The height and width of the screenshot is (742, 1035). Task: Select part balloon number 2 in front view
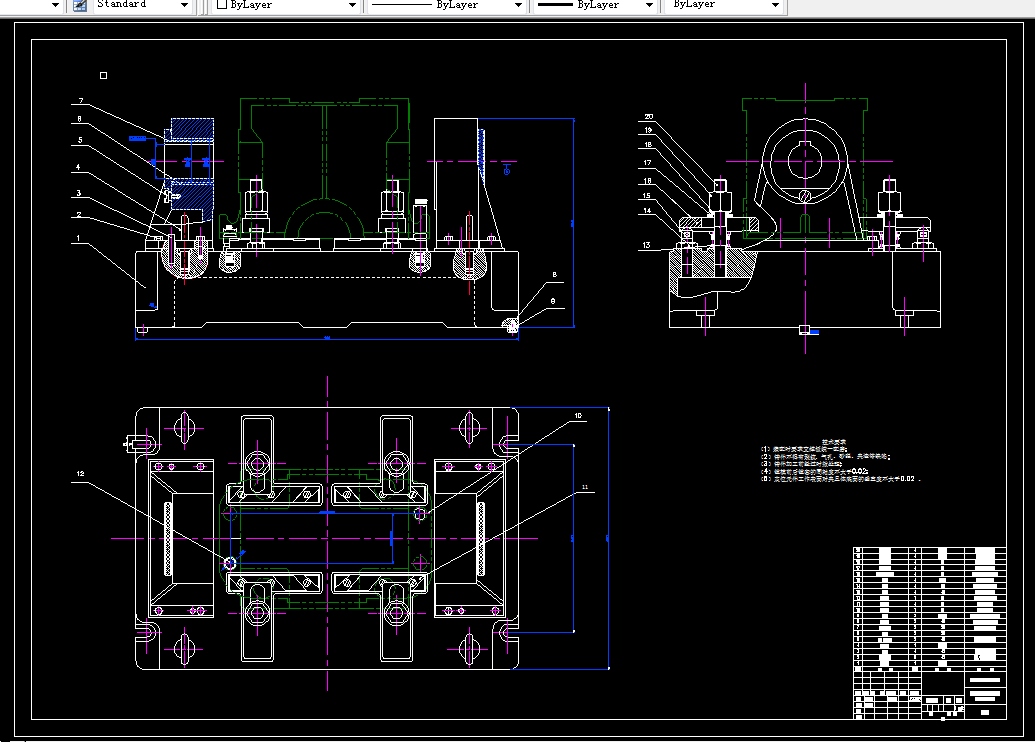[x=79, y=215]
